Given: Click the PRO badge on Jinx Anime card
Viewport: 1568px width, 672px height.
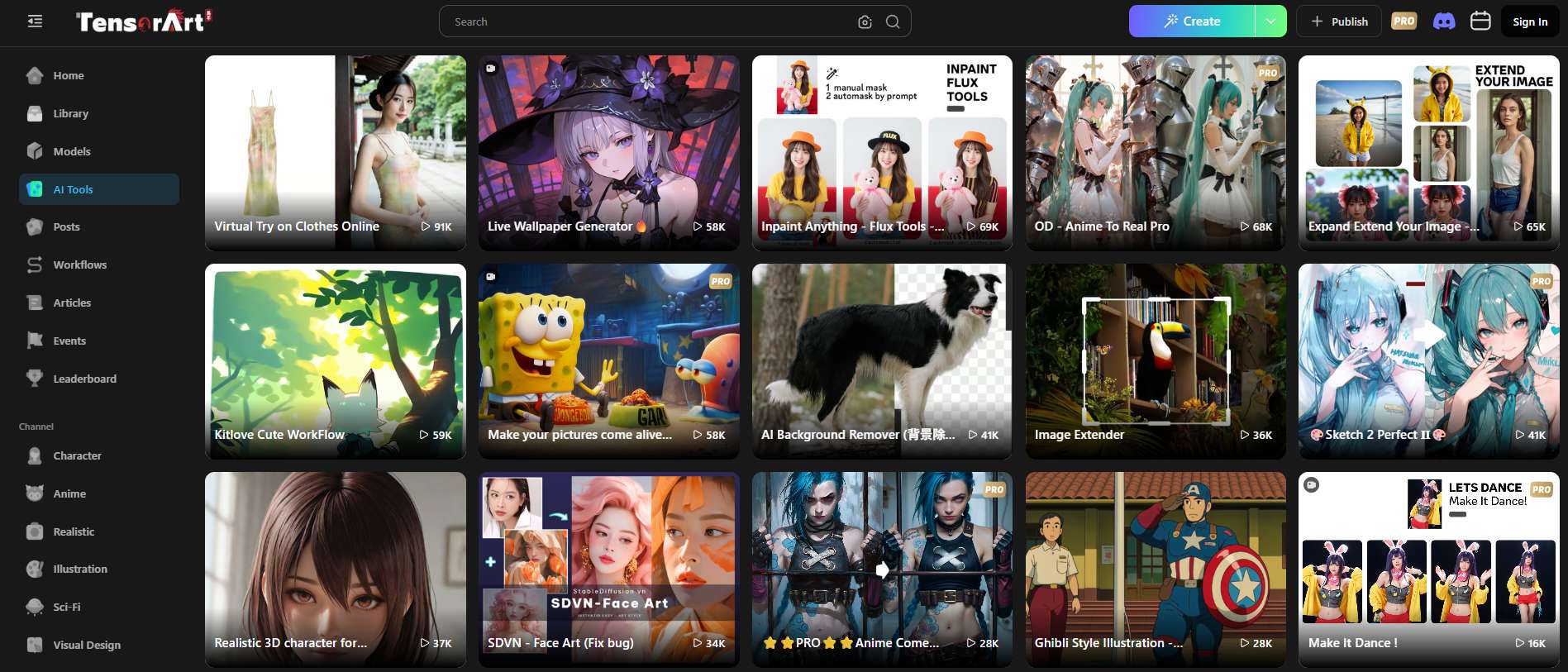Looking at the screenshot, I should click(x=994, y=489).
